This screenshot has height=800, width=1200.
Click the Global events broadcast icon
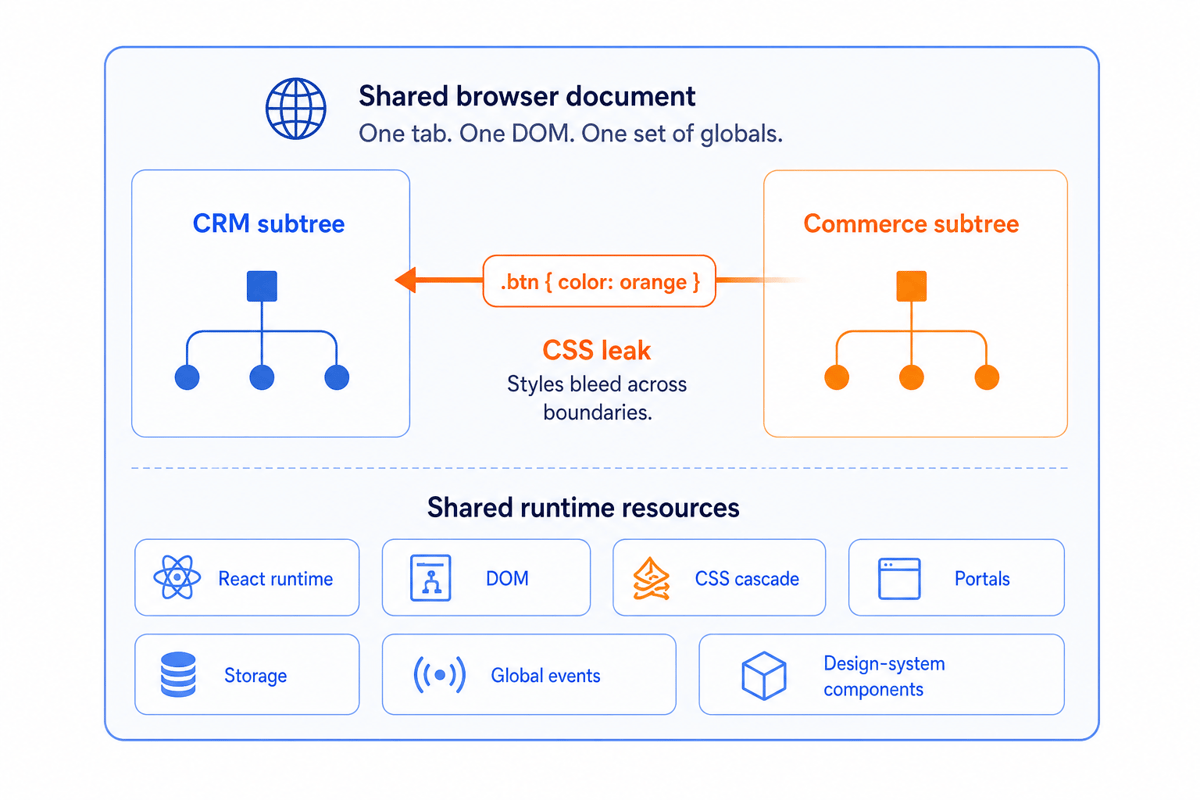[x=439, y=675]
